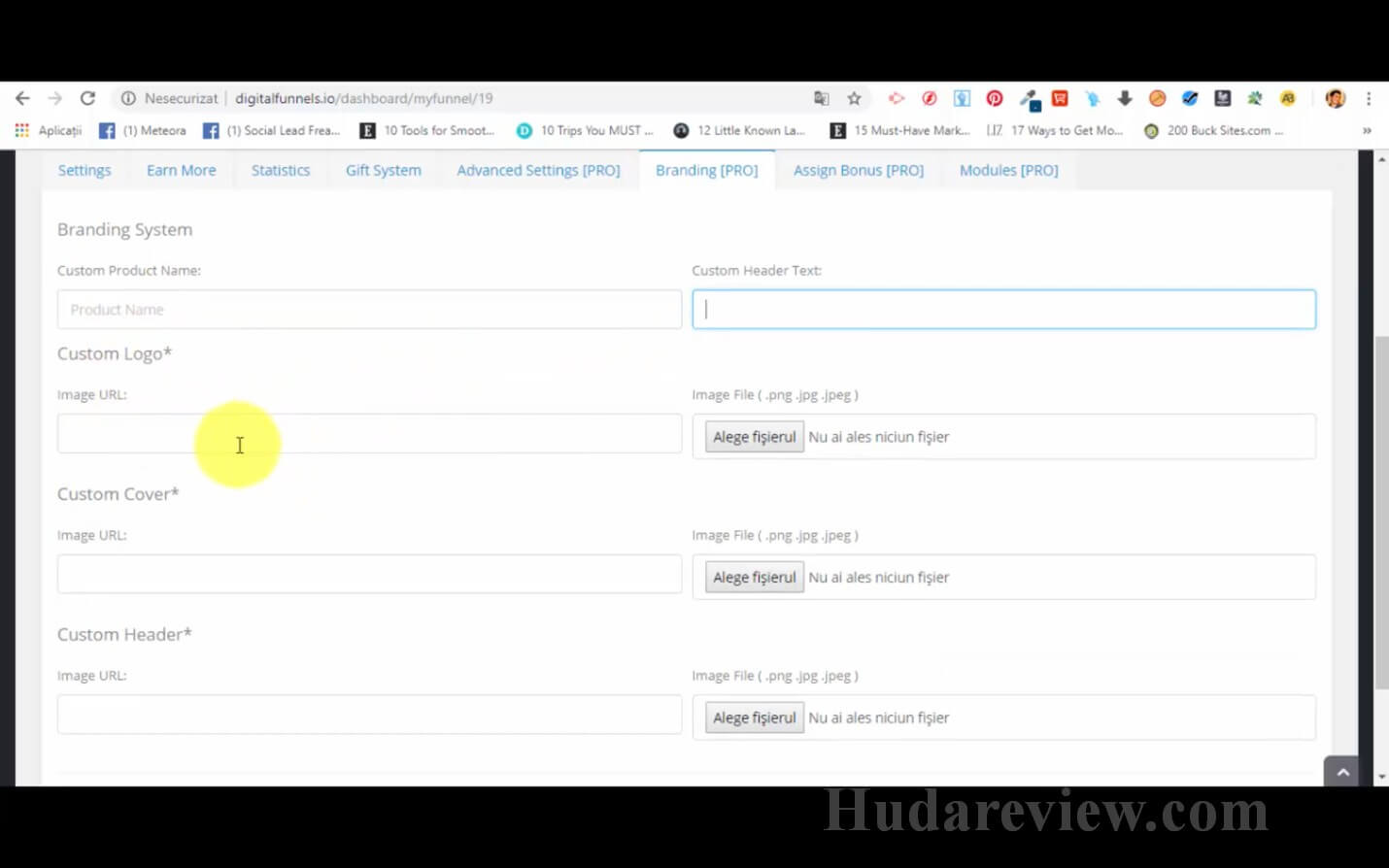Viewport: 1389px width, 868px height.
Task: Click Custom Logo Image URL field
Action: click(x=369, y=434)
